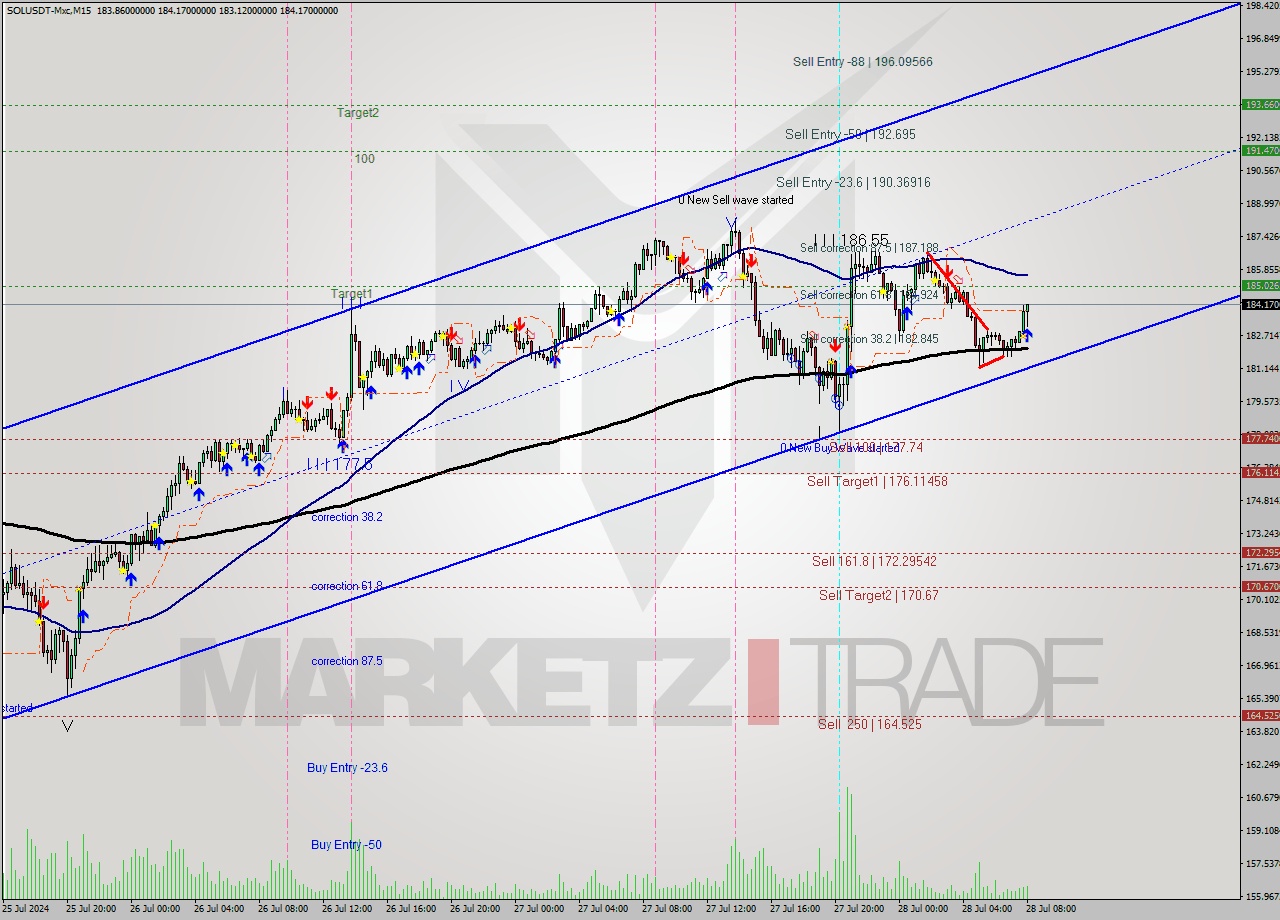Click the '26 Jul 12:00' time axis label
1280x920 pixels.
[x=349, y=909]
